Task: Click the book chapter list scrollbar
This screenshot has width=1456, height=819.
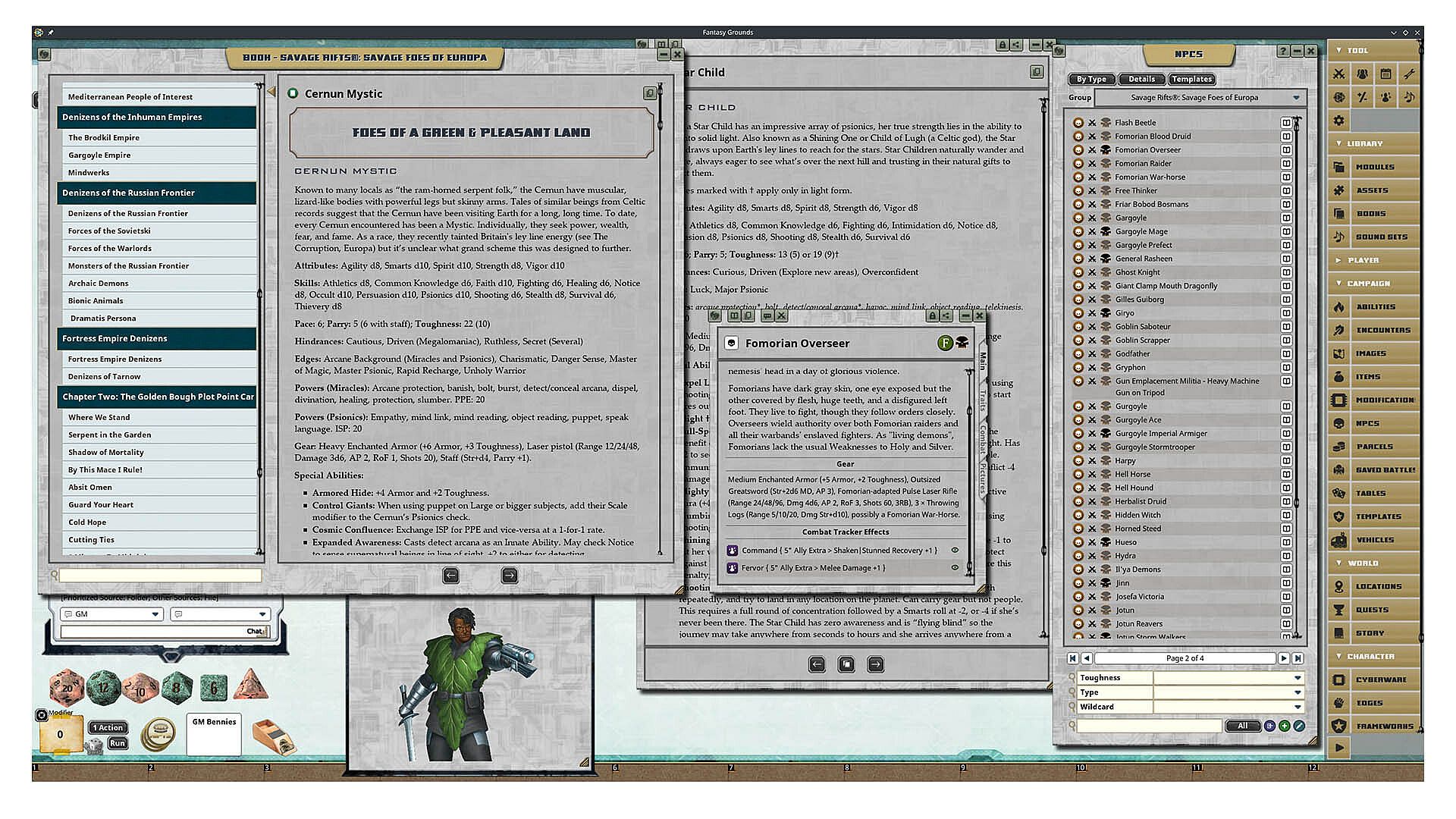Action: click(260, 318)
